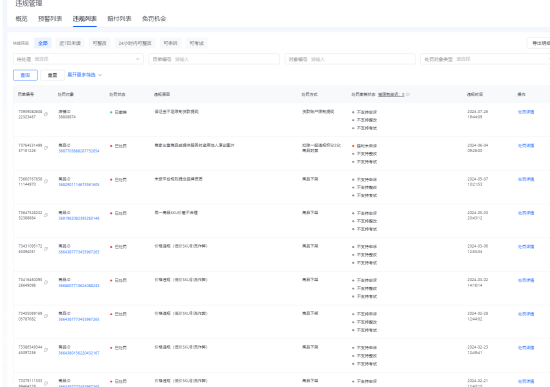
Task: Click the info icon beside 处罚看板状态 header
Action: [408, 94]
